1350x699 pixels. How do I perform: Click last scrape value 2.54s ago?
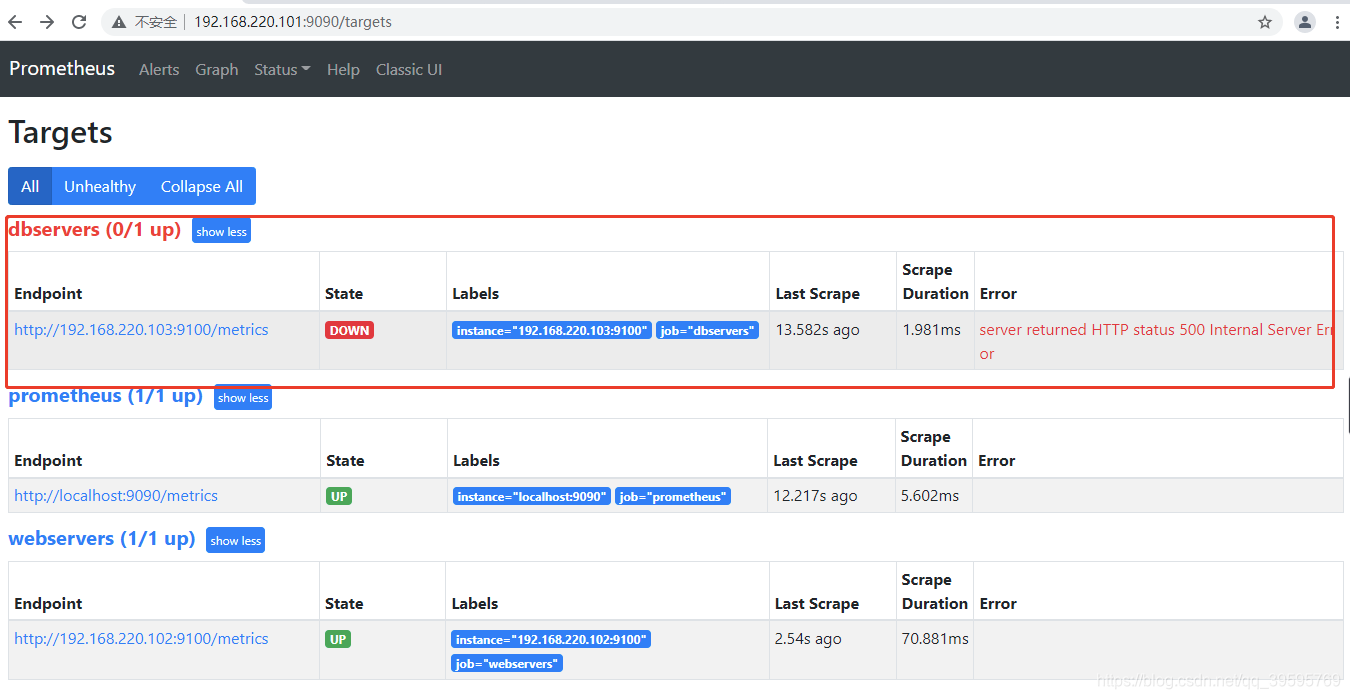(808, 639)
